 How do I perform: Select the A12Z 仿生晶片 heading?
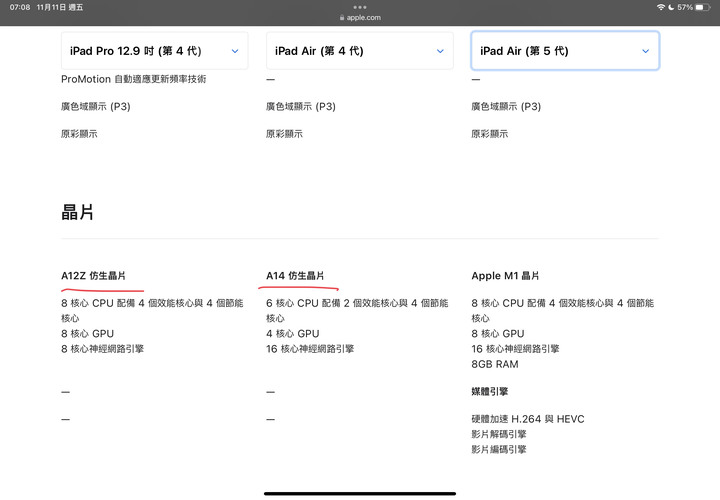93,275
